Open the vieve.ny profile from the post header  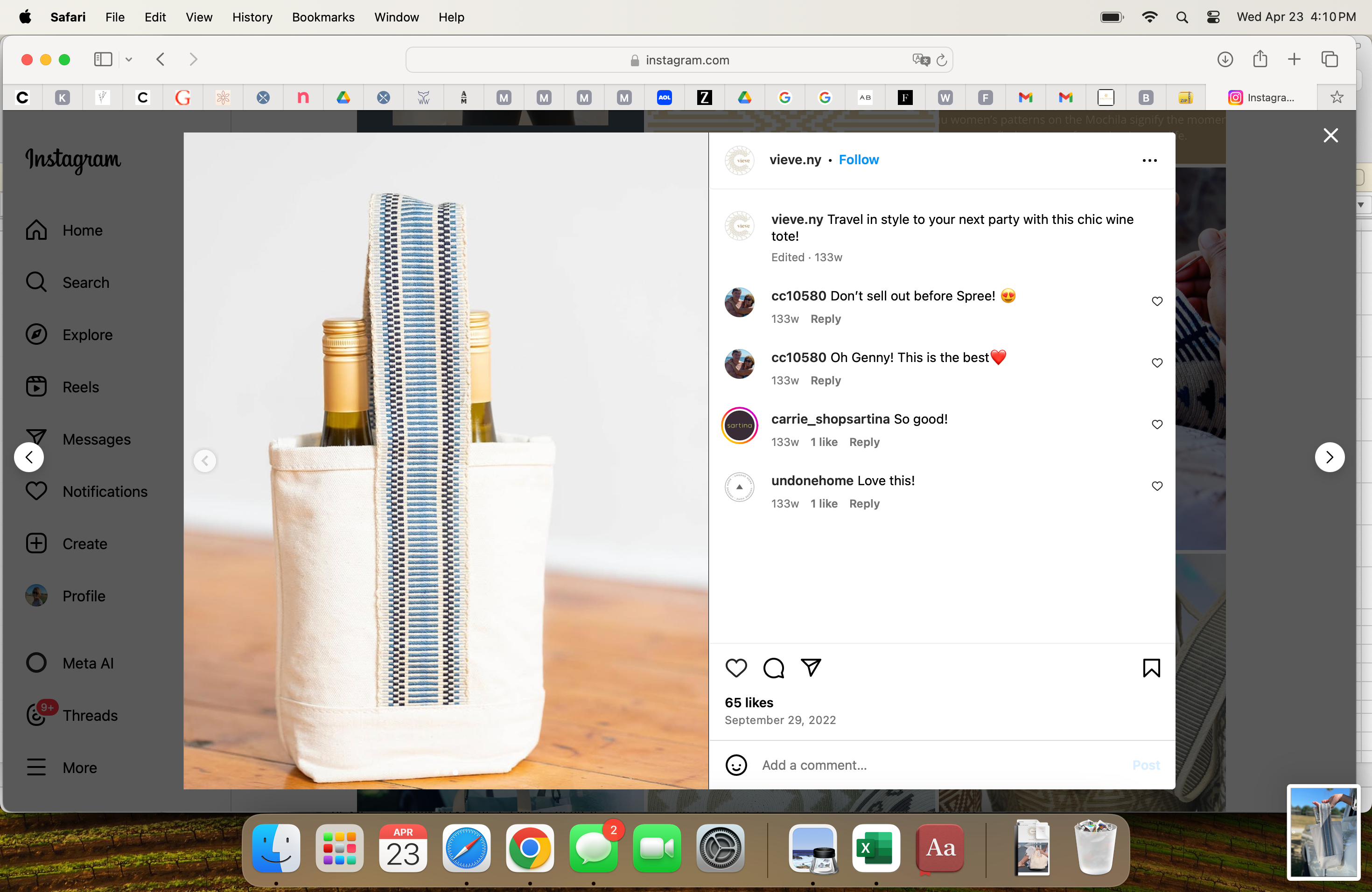[x=795, y=160]
